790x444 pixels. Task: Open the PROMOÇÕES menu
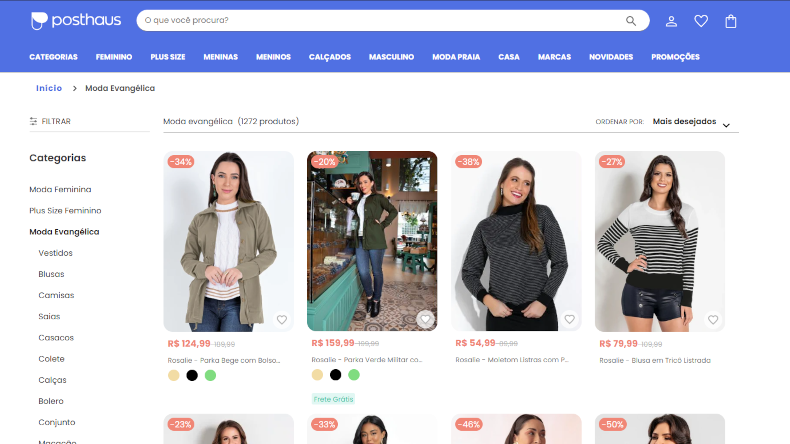675,57
